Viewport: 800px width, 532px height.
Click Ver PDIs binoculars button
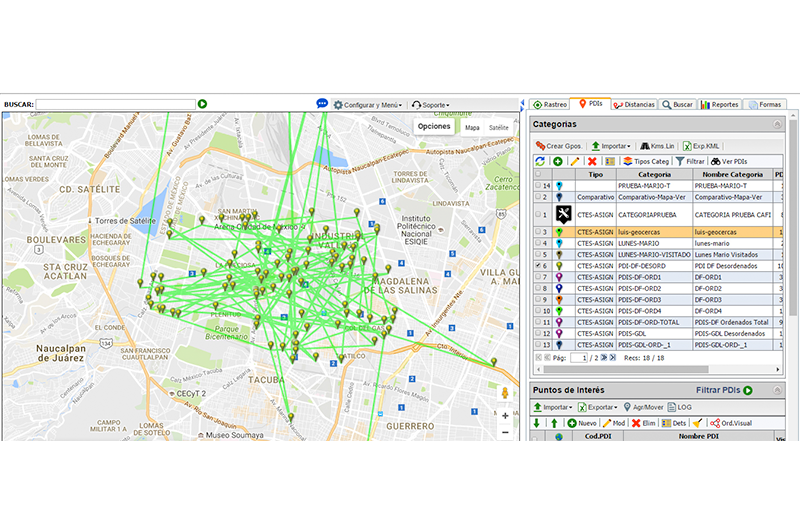click(x=729, y=161)
